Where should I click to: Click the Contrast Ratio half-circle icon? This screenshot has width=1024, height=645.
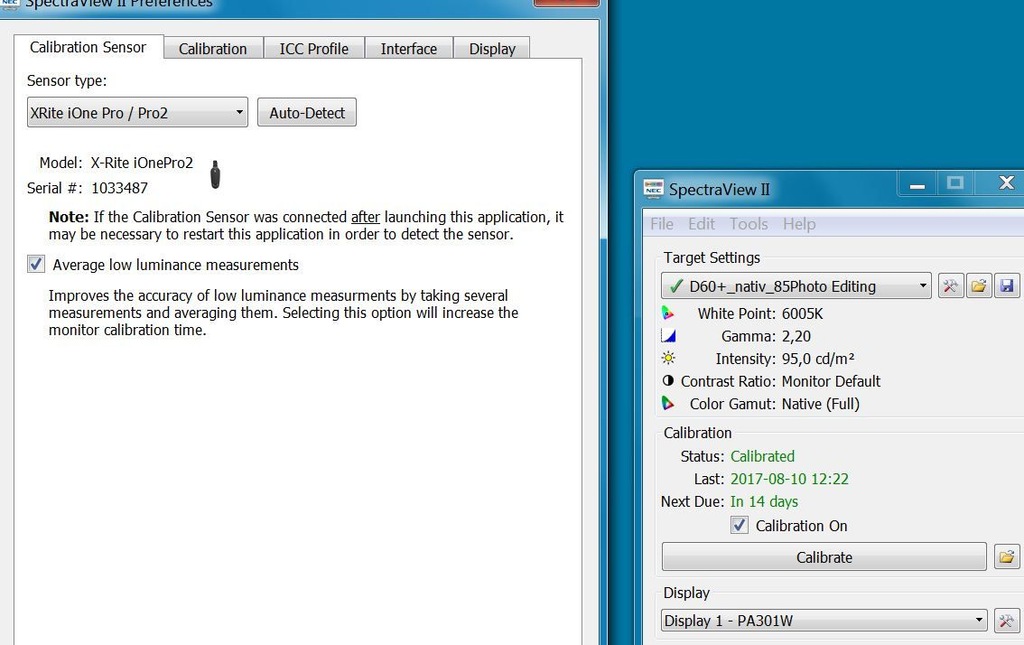[667, 381]
